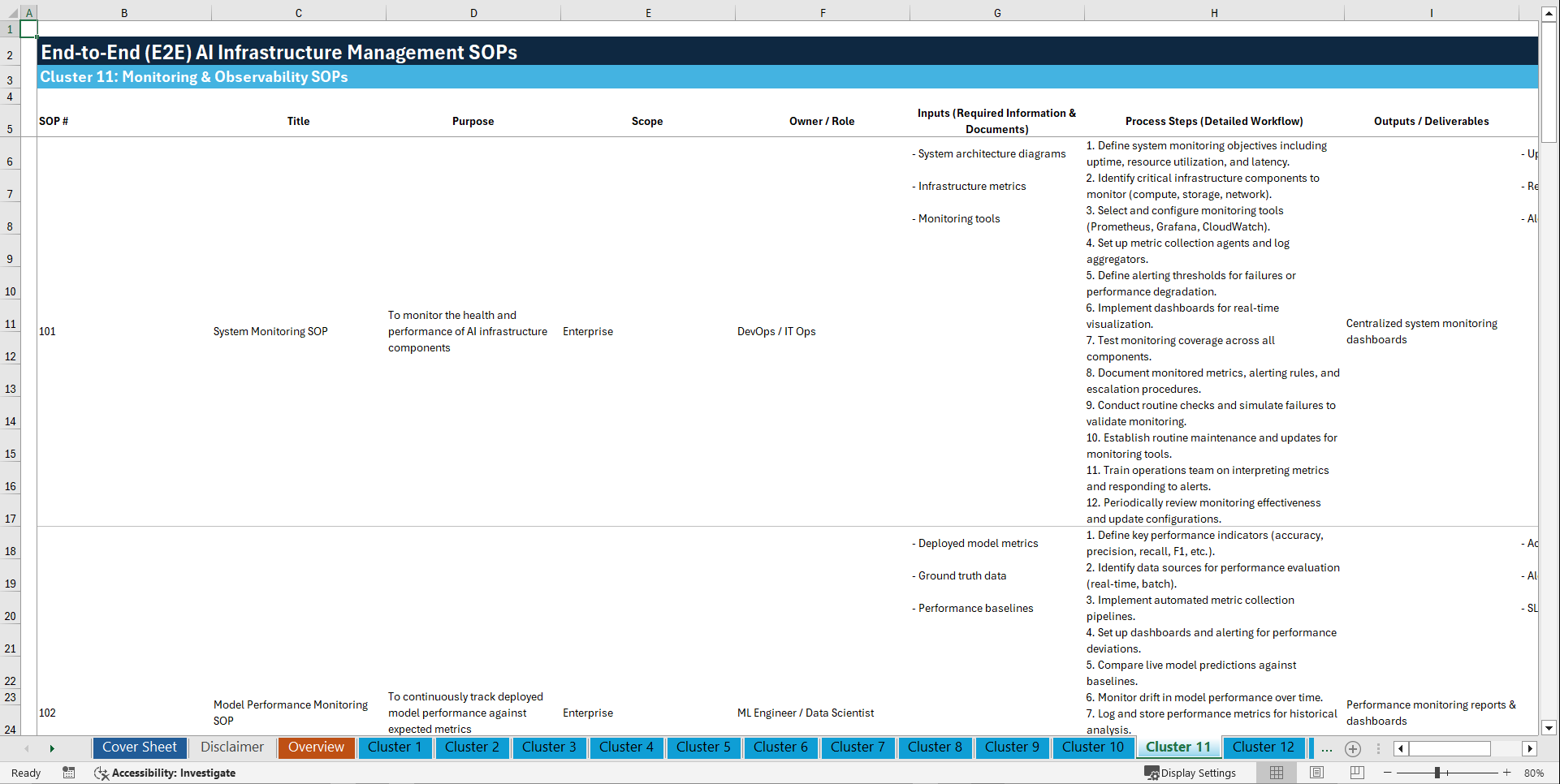
Task: Open the macro recording icon in status bar
Action: pos(69,773)
